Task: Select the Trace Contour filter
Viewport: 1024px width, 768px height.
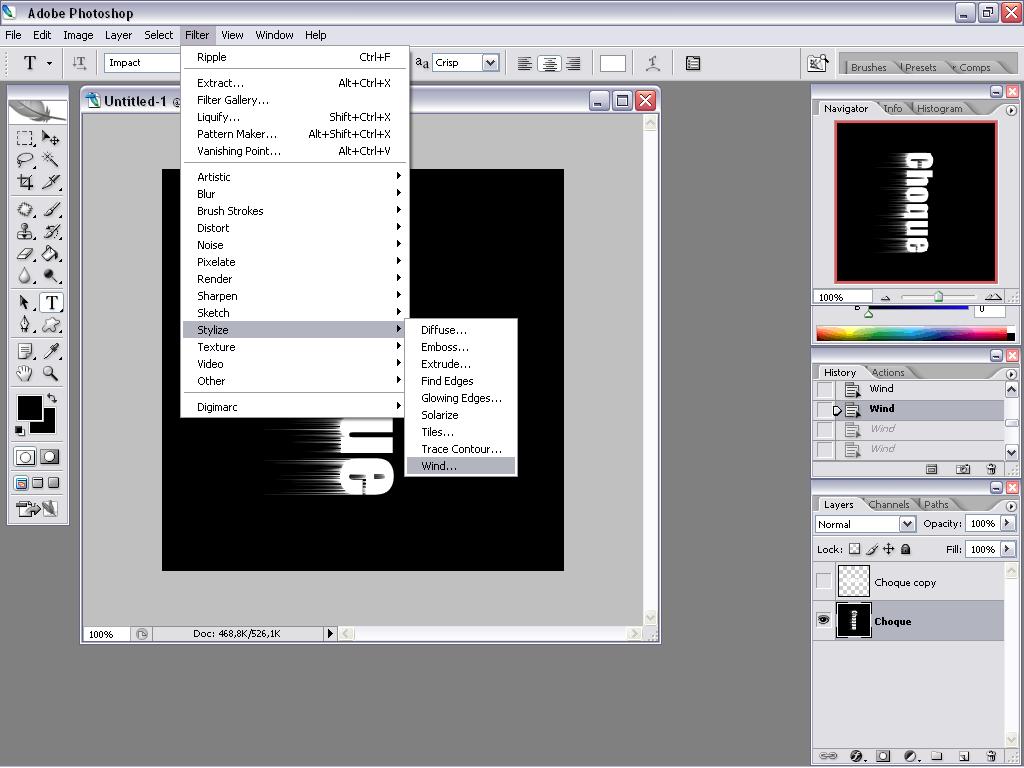Action: pyautogui.click(x=460, y=449)
